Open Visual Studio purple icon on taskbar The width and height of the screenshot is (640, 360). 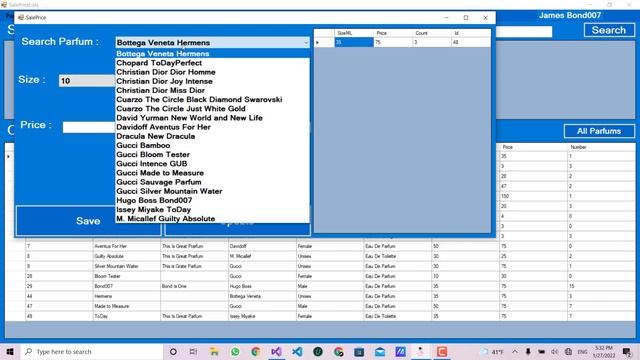tap(276, 351)
